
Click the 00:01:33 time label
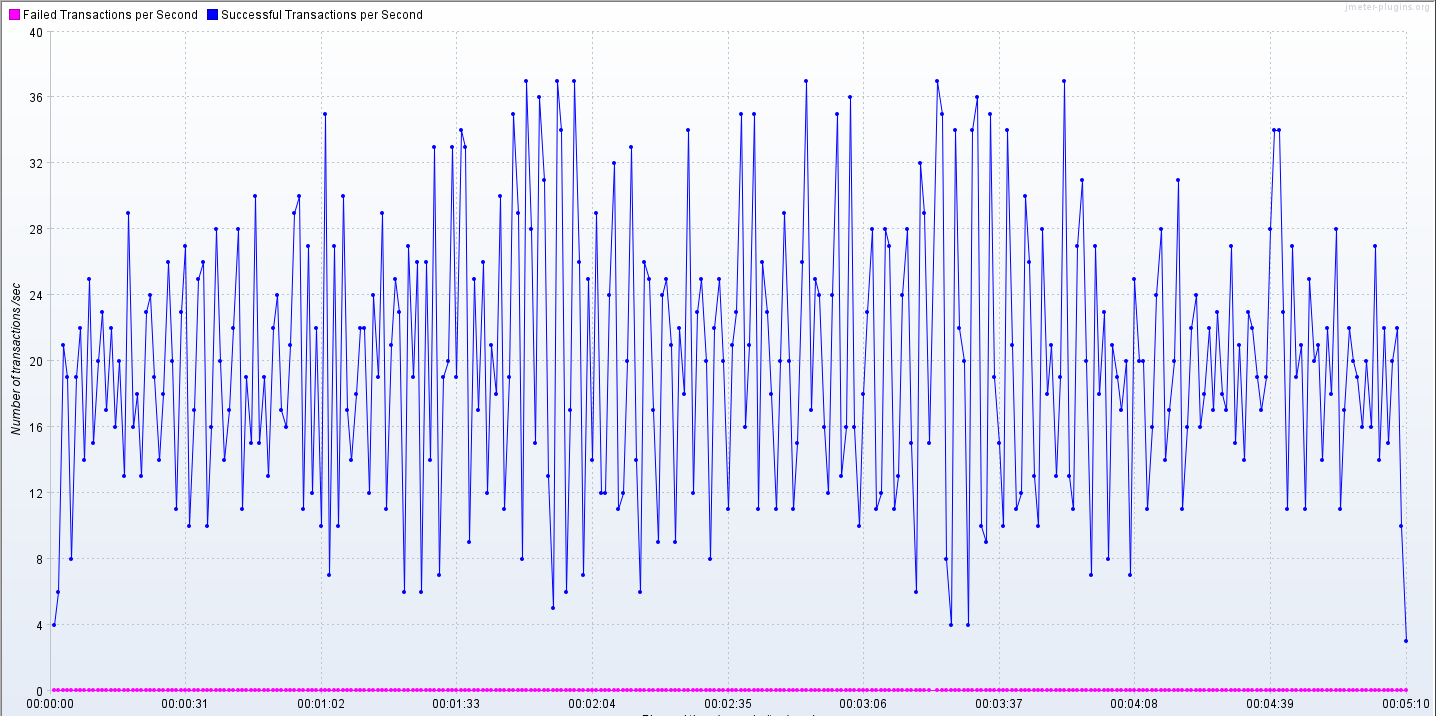coord(457,704)
